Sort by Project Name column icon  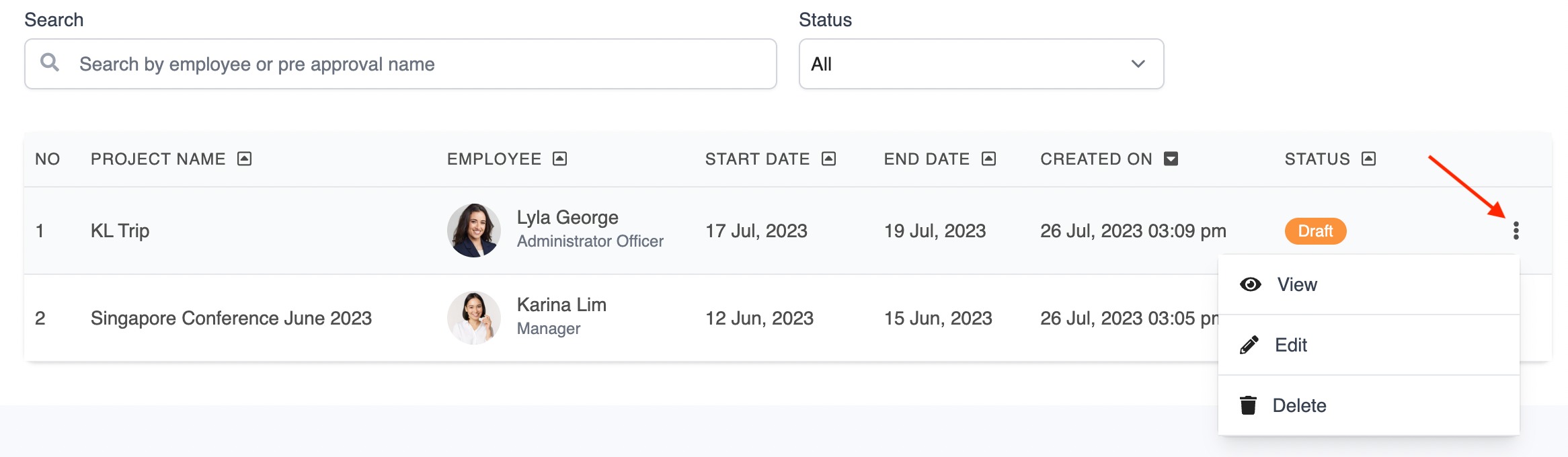pos(245,159)
